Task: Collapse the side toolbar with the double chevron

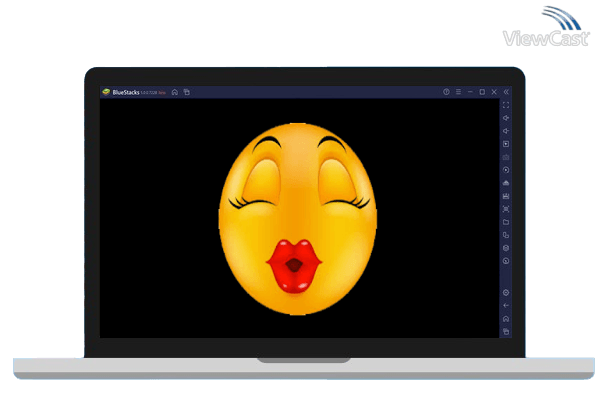Action: 506,92
